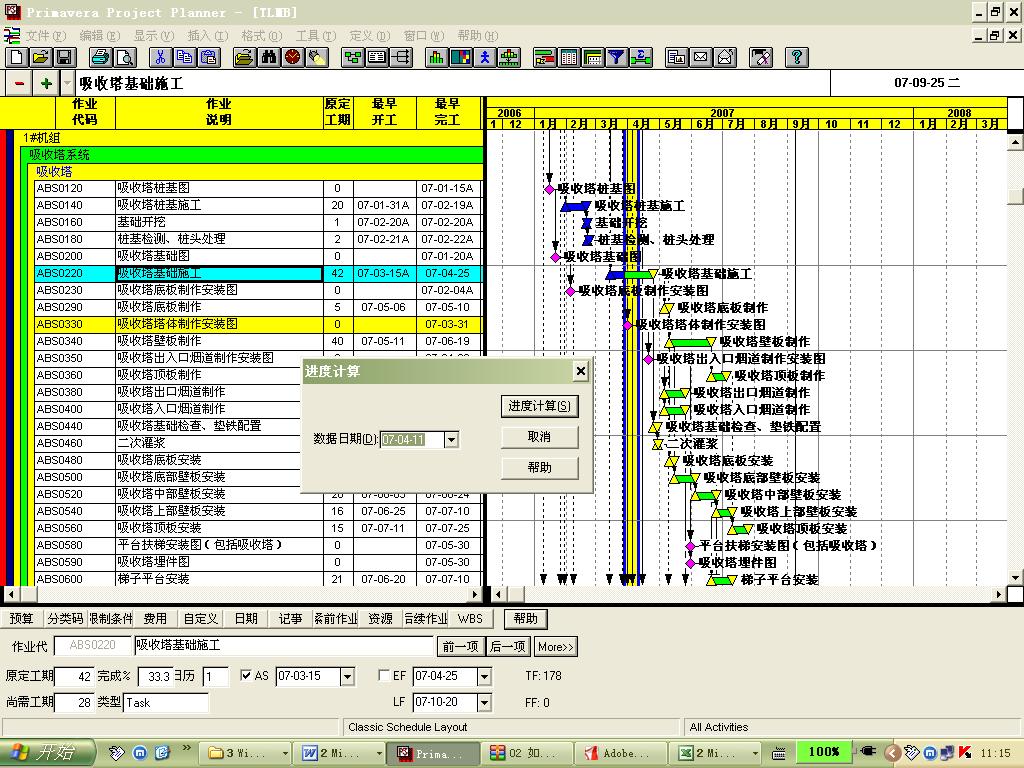Click the Gantt vertical scrollbar down arrow
The image size is (1024, 768).
point(1015,577)
